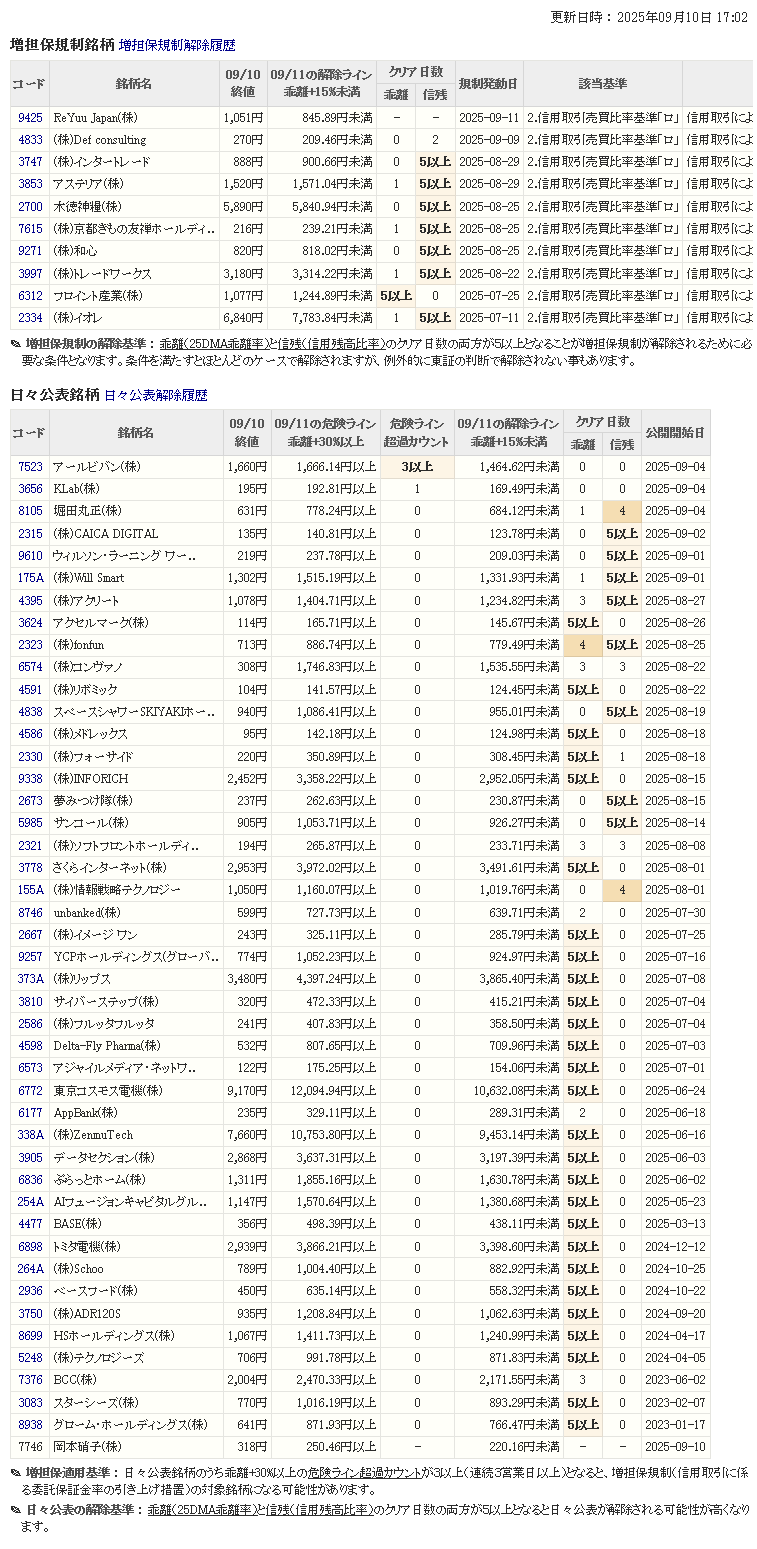Select the 2025-03-13 start date cell
This screenshot has width=757, height=1549.
(x=675, y=1224)
